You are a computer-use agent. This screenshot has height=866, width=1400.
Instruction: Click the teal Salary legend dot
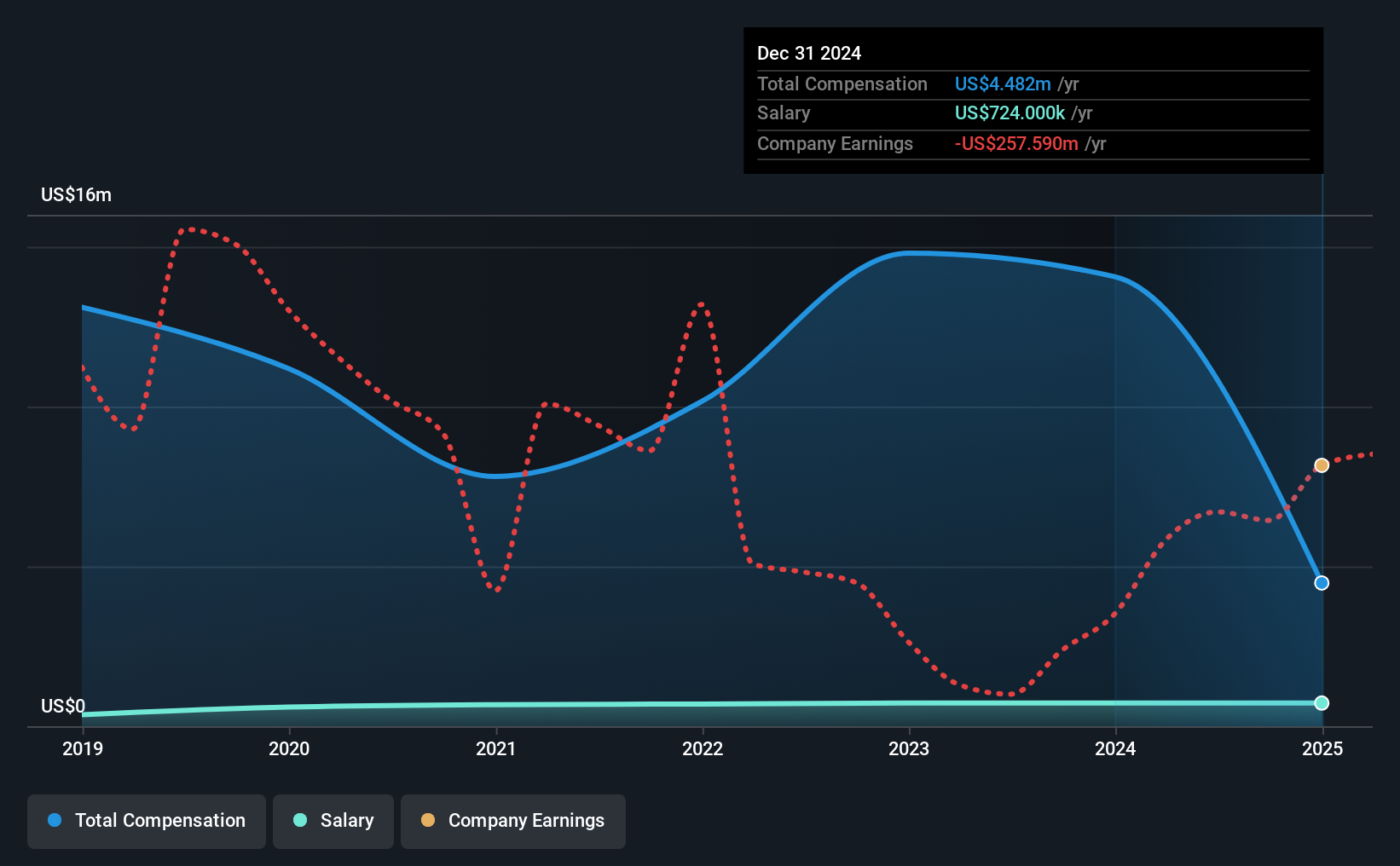[x=300, y=820]
